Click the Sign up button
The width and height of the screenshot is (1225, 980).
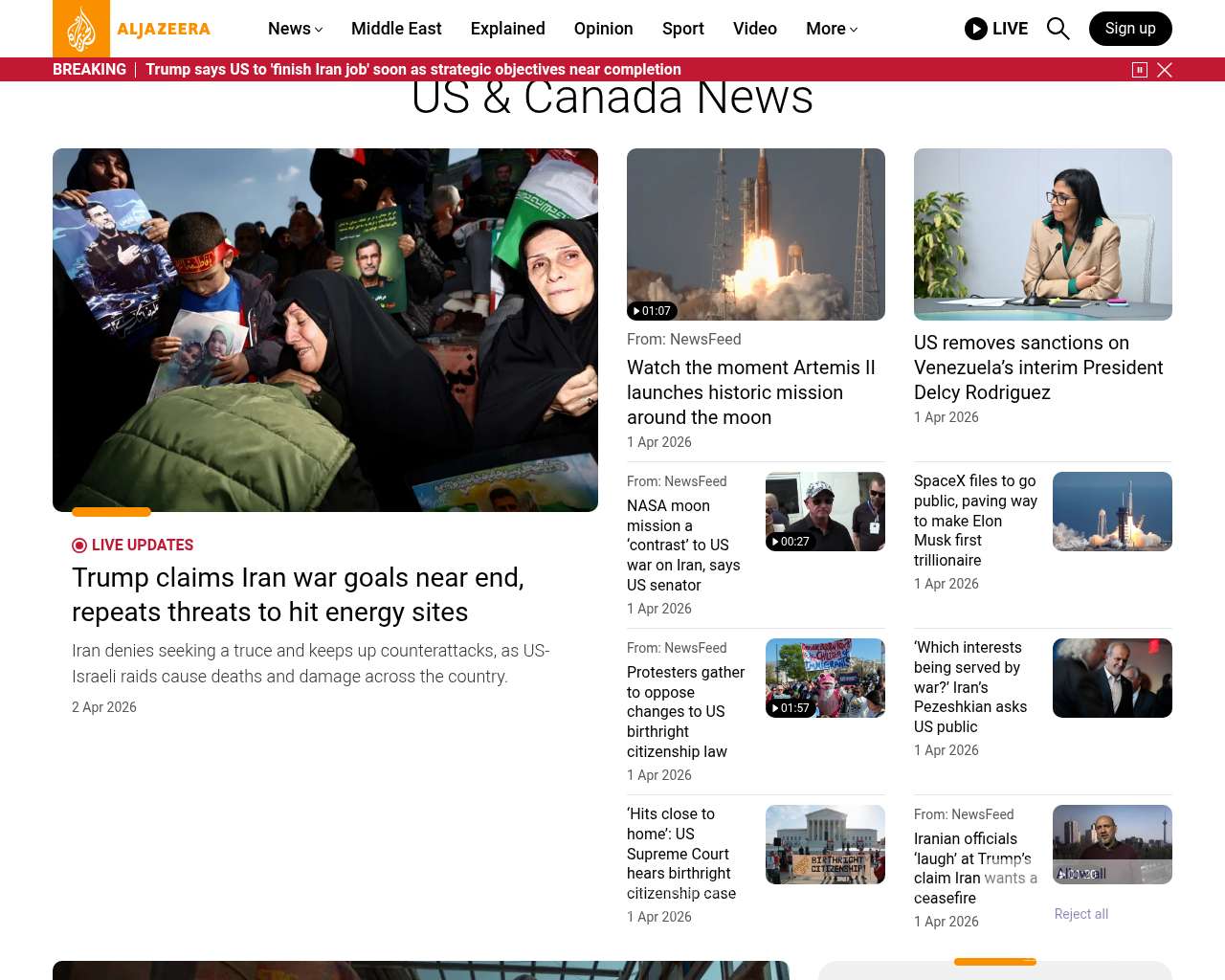tap(1129, 29)
